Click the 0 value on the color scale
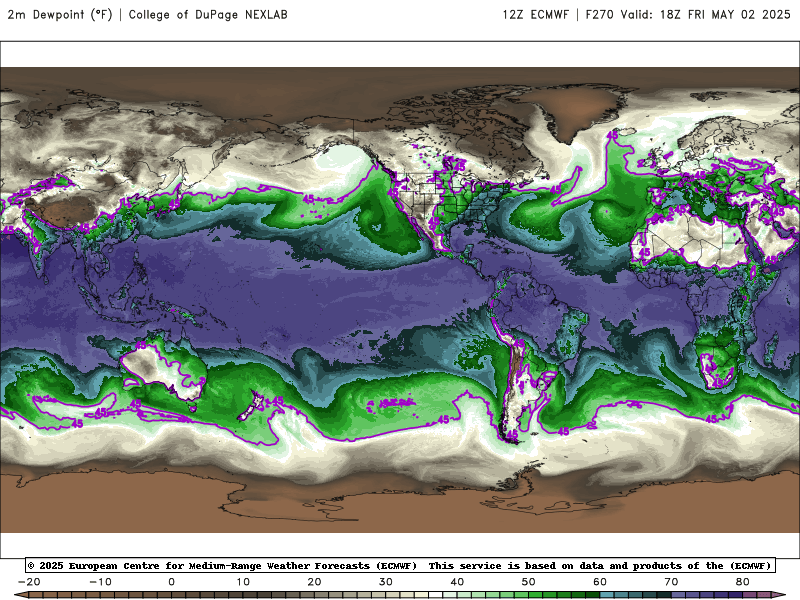800x600 pixels. click(171, 582)
